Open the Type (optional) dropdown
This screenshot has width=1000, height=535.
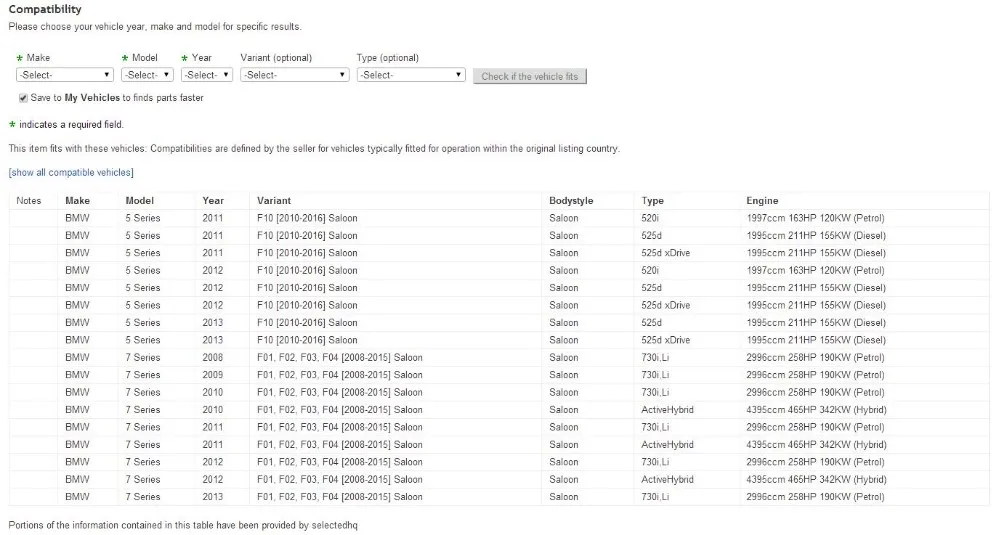point(411,75)
